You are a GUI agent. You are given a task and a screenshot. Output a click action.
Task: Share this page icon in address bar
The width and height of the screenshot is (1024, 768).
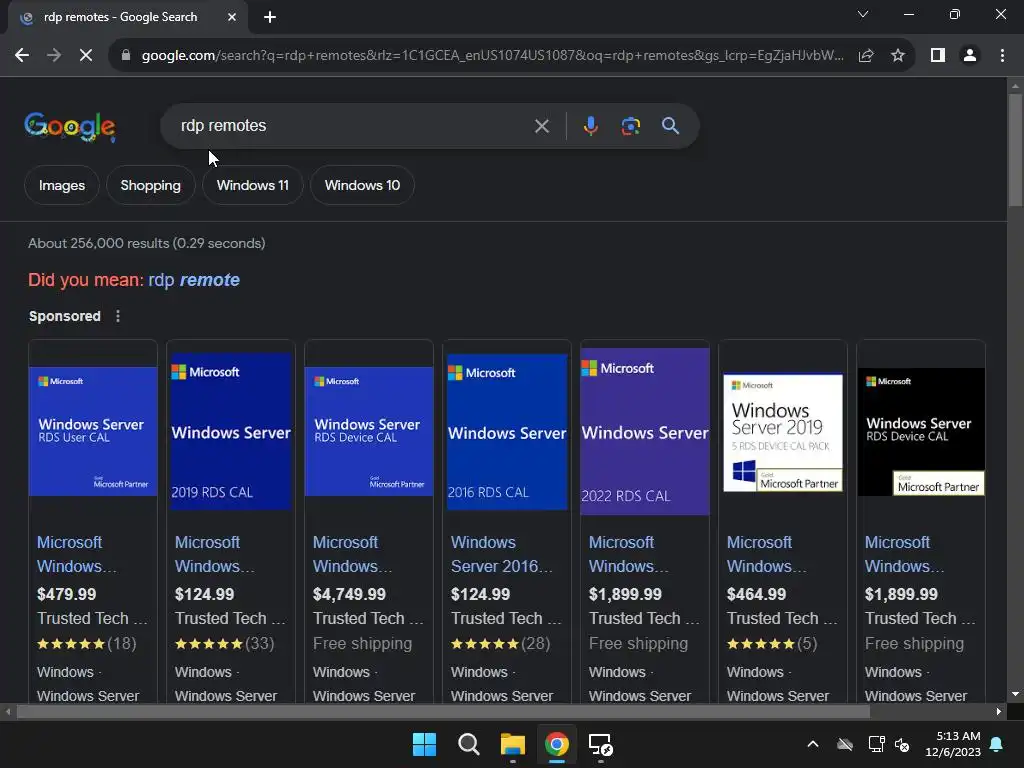tap(866, 56)
